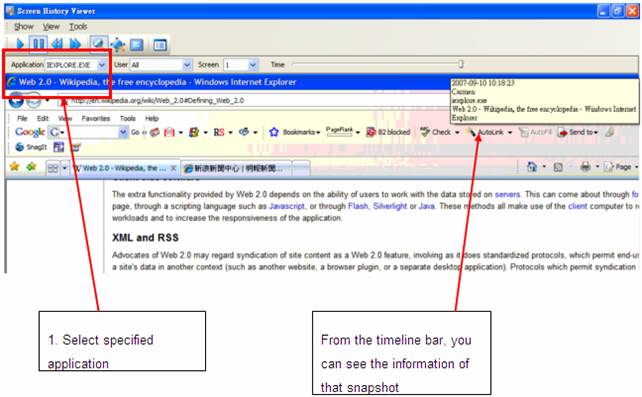Expand the Screen number dropdown
Screen dimensions: 642x397
click(253, 65)
